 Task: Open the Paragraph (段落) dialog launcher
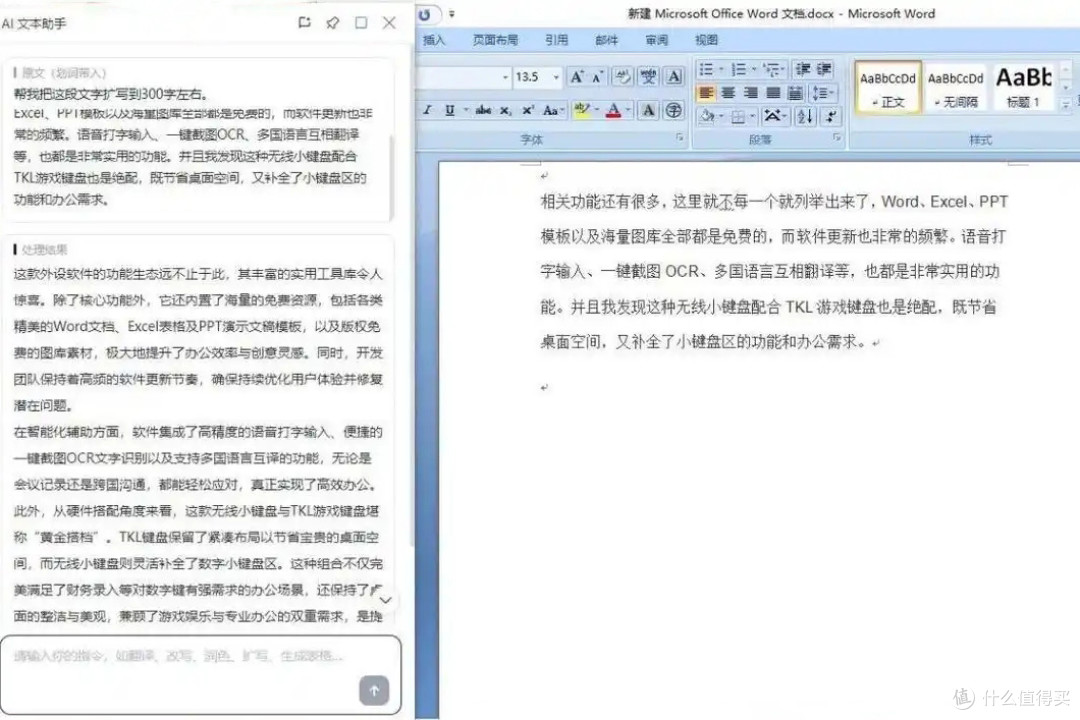click(837, 138)
